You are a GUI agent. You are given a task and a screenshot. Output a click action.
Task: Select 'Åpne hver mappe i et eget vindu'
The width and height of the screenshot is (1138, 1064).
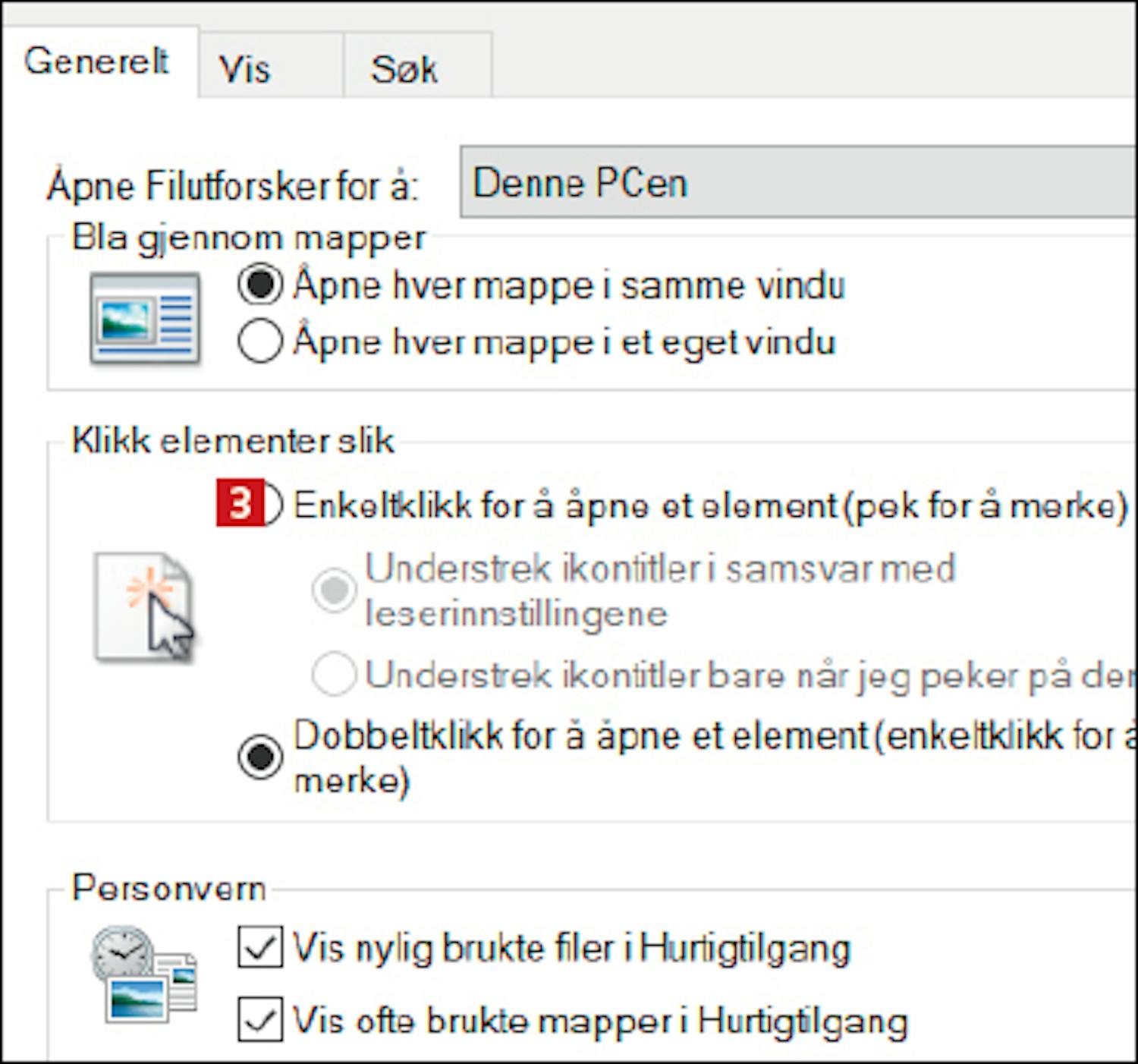point(260,342)
